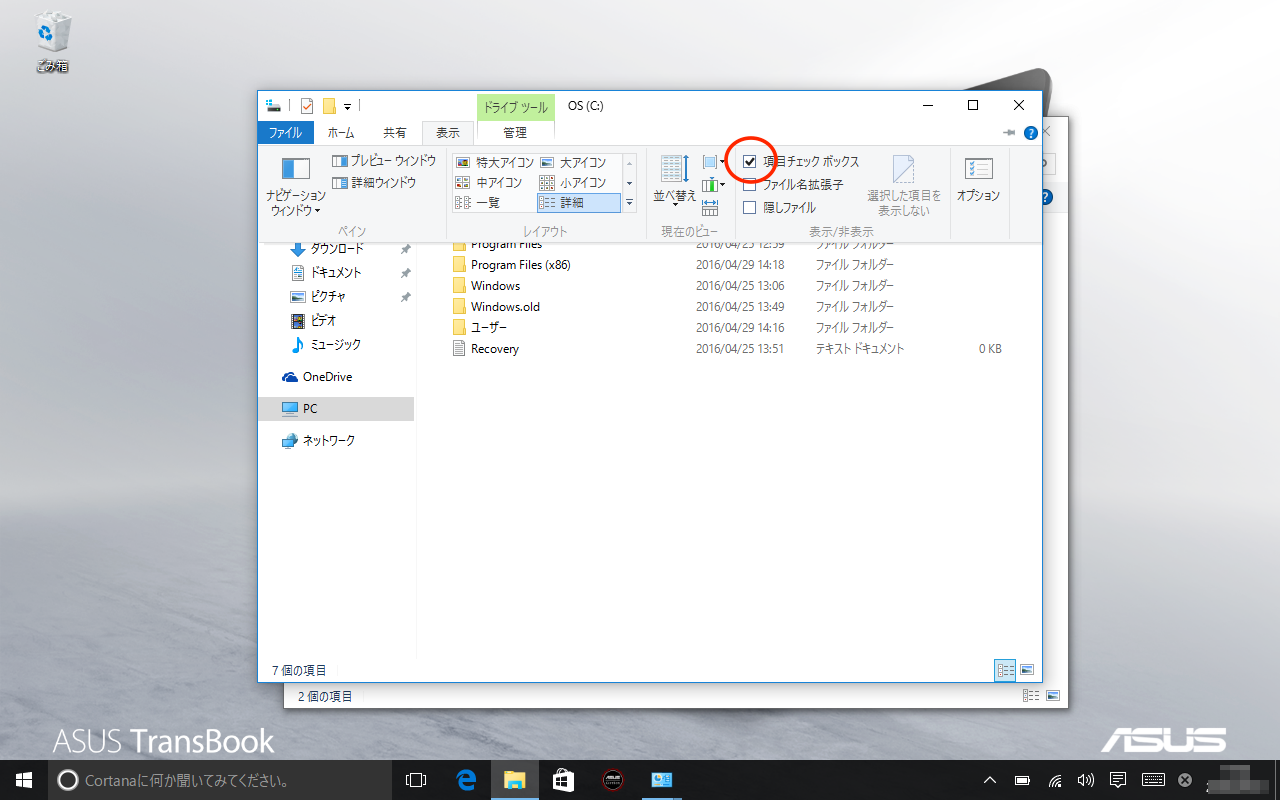Image resolution: width=1280 pixels, height=800 pixels.
Task: Expand the layout gallery more arrow
Action: [x=629, y=203]
